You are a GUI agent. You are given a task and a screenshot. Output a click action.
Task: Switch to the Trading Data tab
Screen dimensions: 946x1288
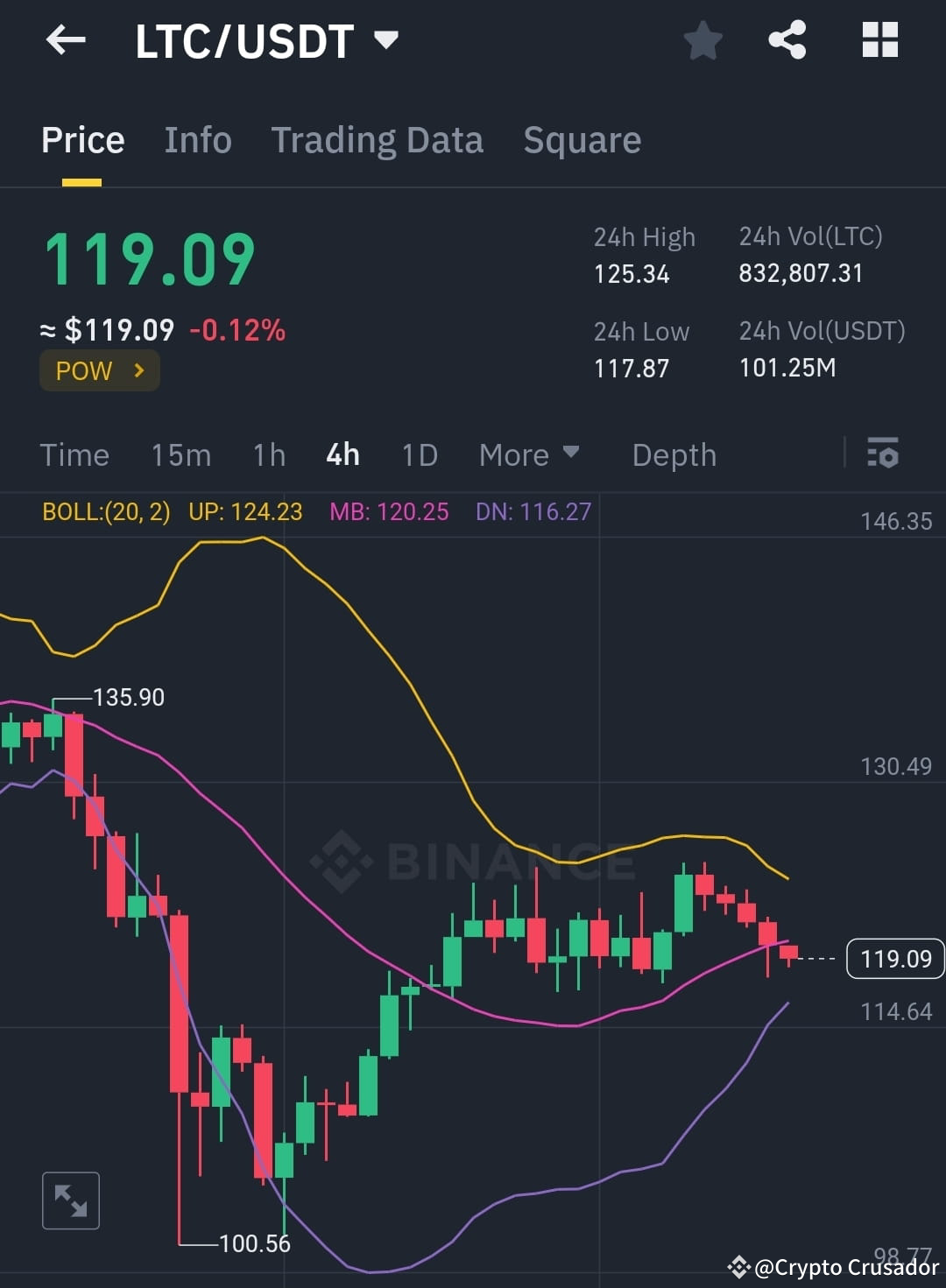(x=378, y=140)
